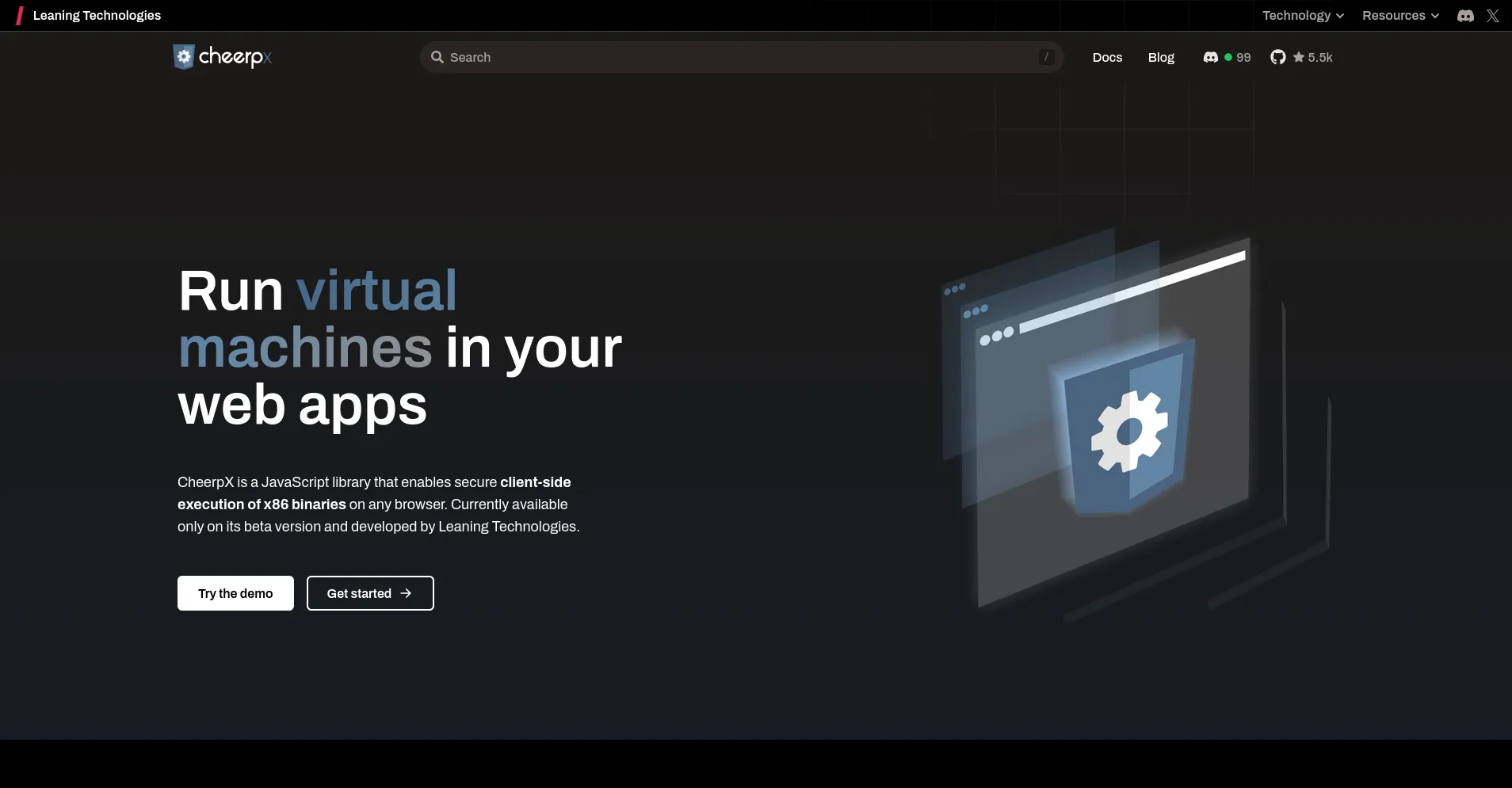This screenshot has height=788, width=1512.
Task: Click the Try the demo button
Action: (235, 593)
